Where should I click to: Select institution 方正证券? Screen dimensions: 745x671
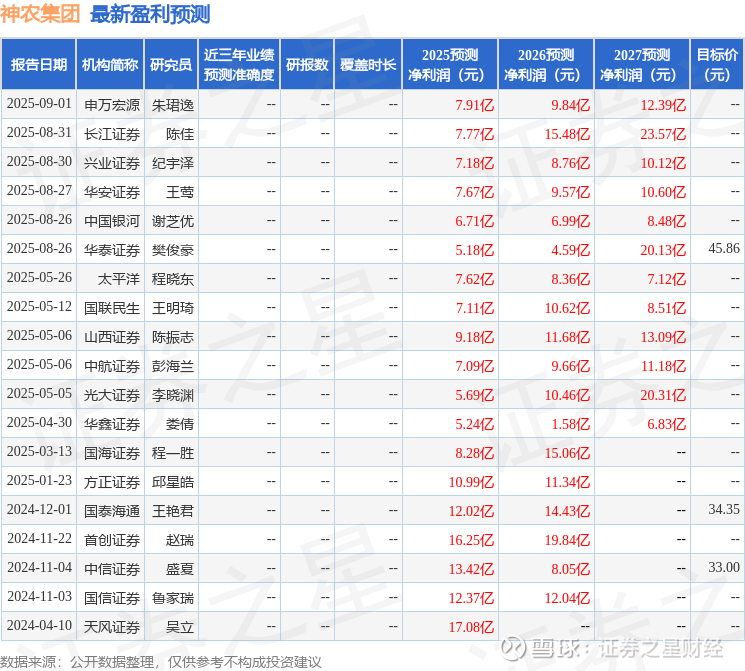pyautogui.click(x=112, y=482)
